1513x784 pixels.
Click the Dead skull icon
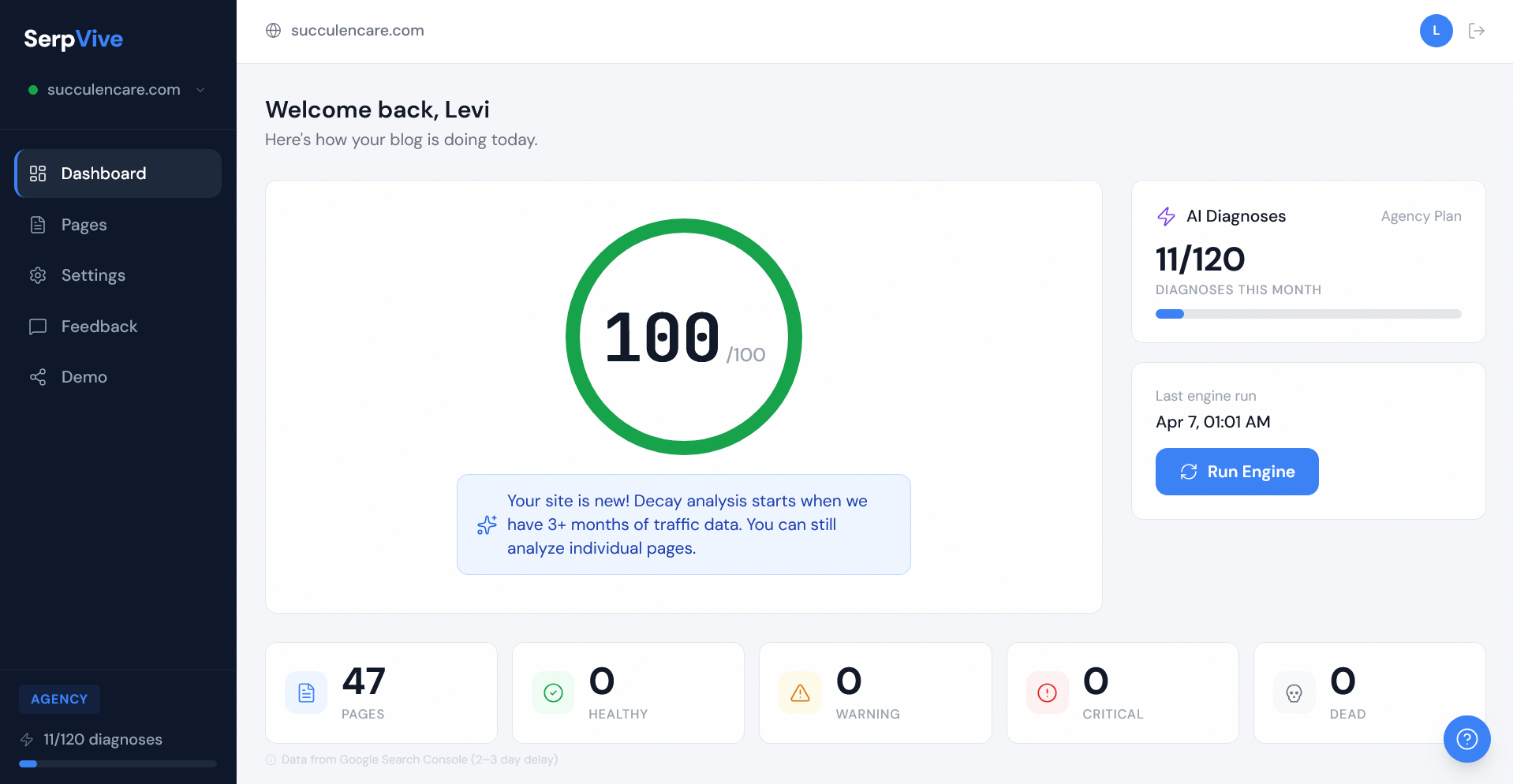point(1294,693)
